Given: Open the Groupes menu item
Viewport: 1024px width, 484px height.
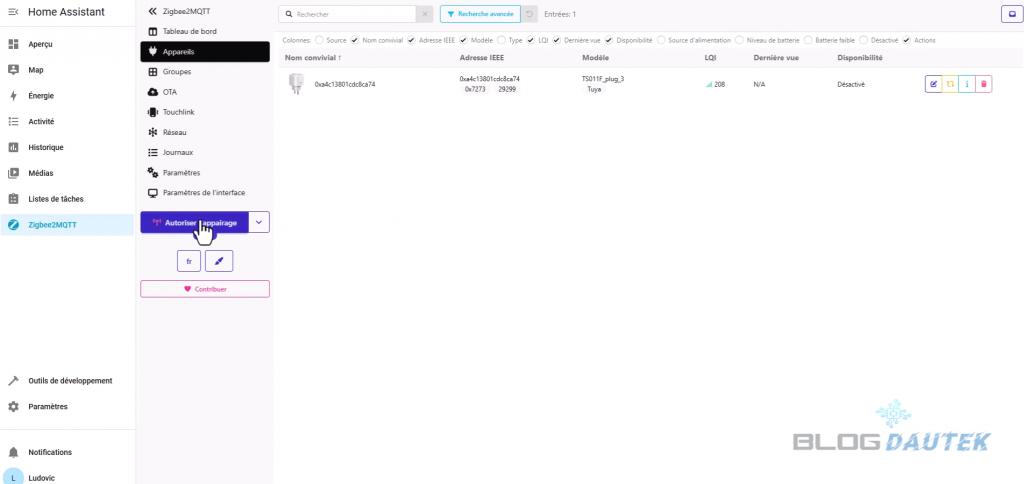Looking at the screenshot, I should click(x=176, y=72).
